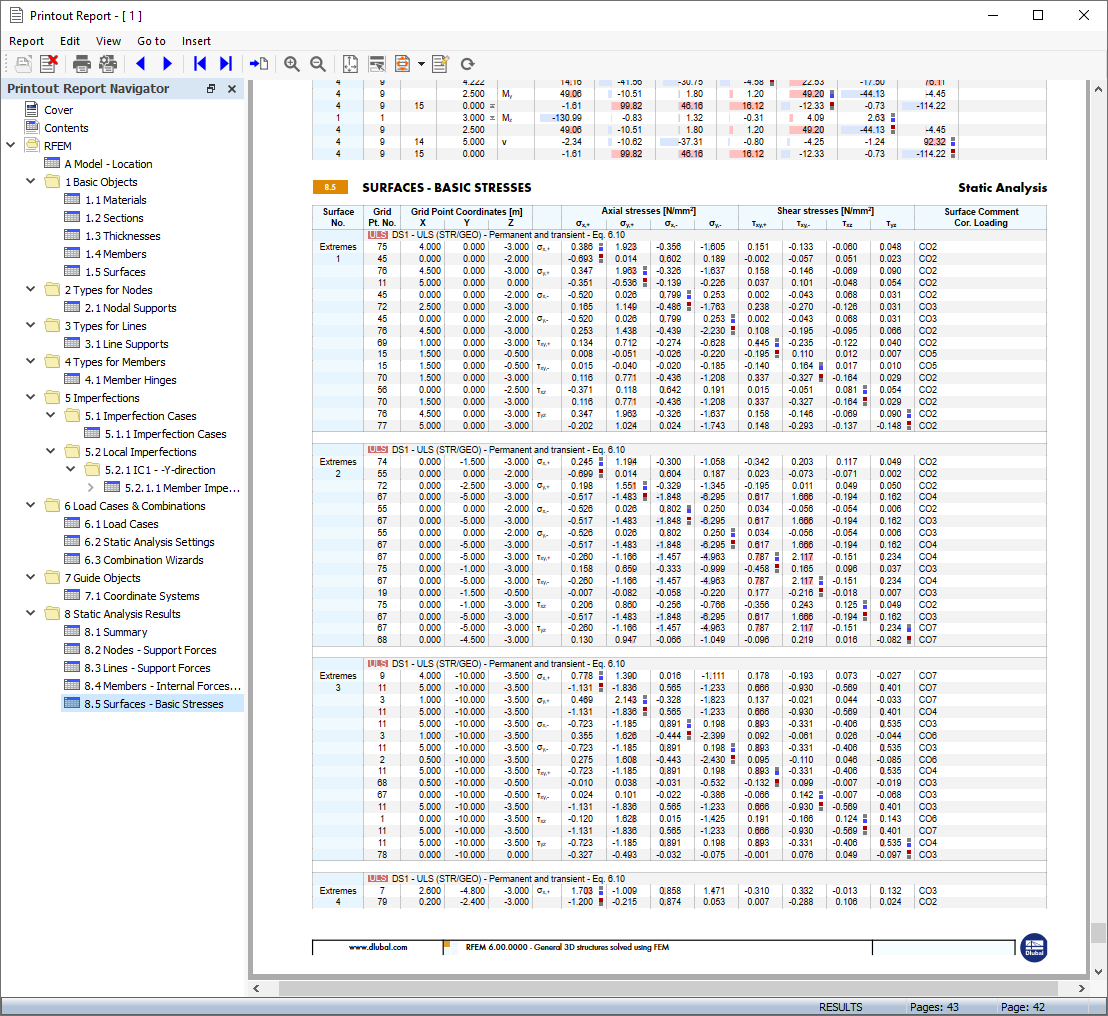Select 6.1 Load Cases tree item
Screen dimensions: 1108x1016
[121, 524]
